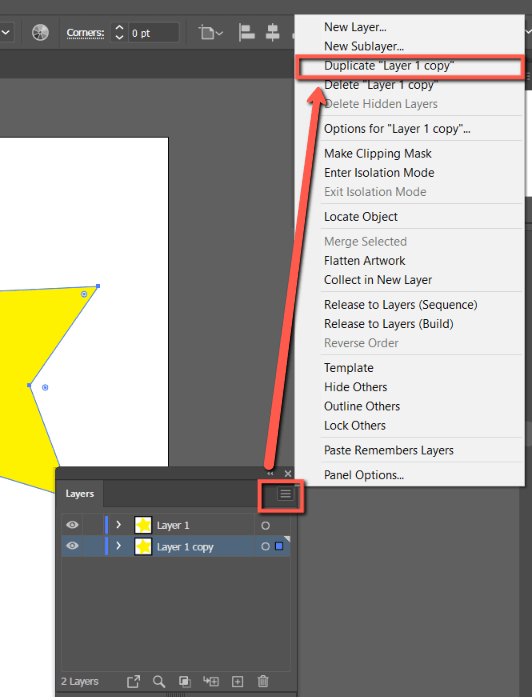
Task: Click the Make/Release Clipping Mask icon
Action: point(184,681)
